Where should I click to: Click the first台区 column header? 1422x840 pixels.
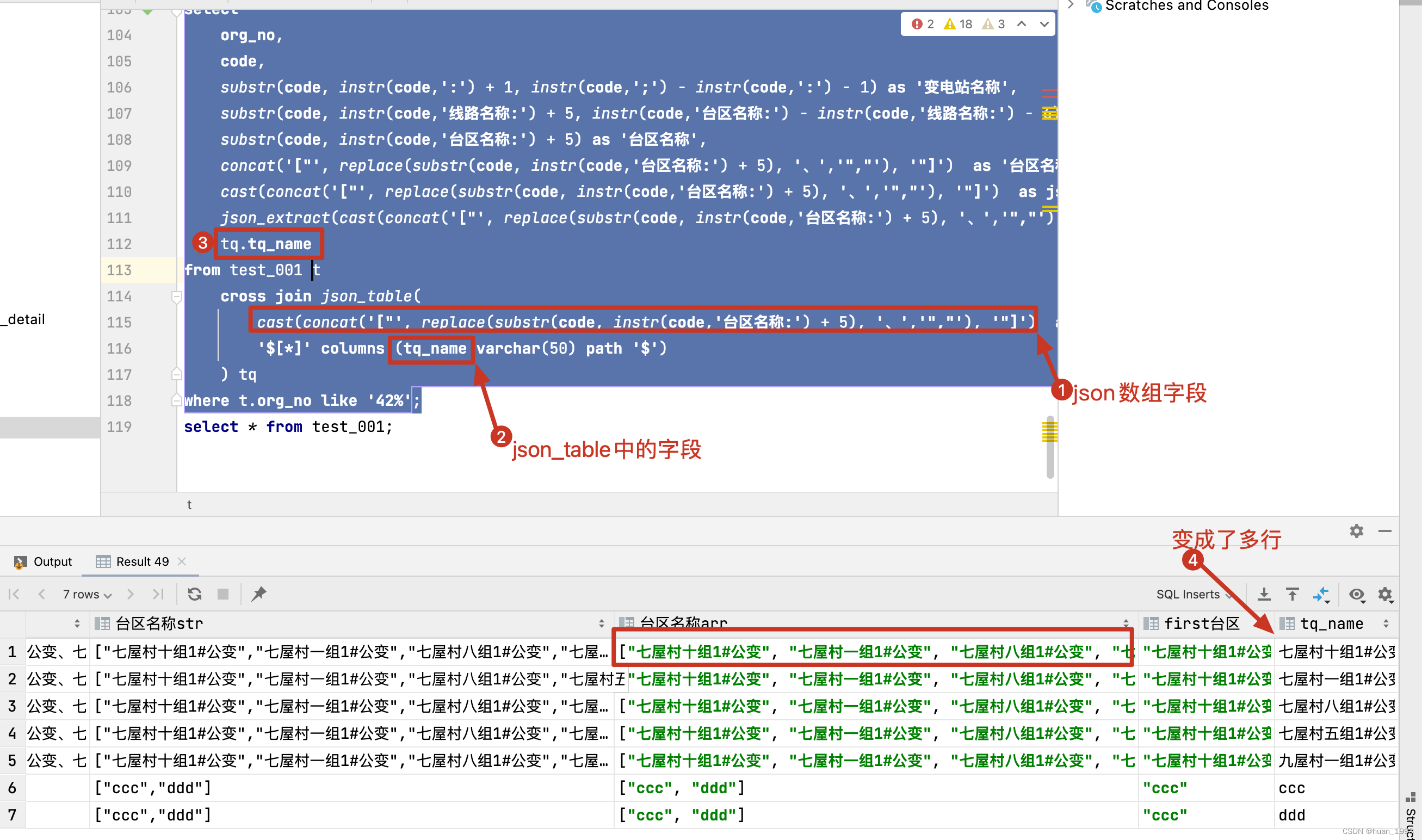pos(1201,623)
